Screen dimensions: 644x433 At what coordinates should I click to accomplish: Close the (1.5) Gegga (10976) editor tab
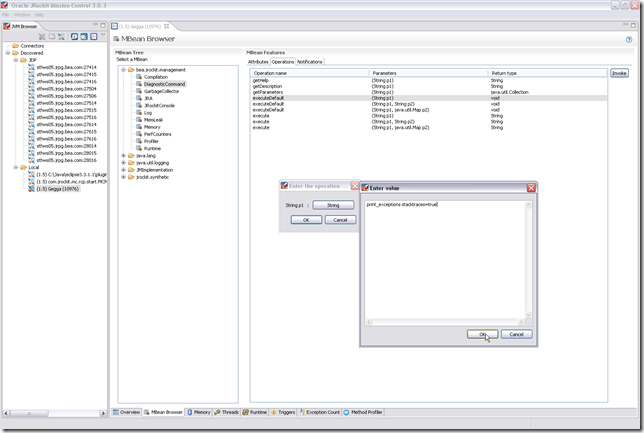(166, 26)
